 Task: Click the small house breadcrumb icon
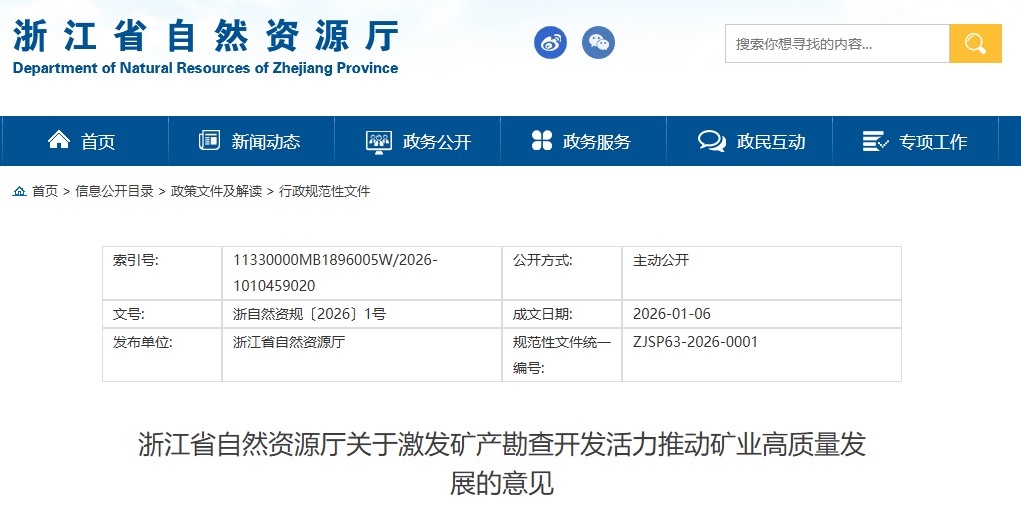tap(20, 191)
